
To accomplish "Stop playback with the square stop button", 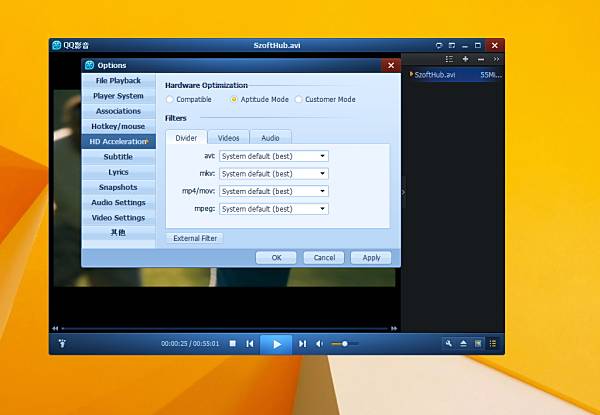I will tap(232, 343).
